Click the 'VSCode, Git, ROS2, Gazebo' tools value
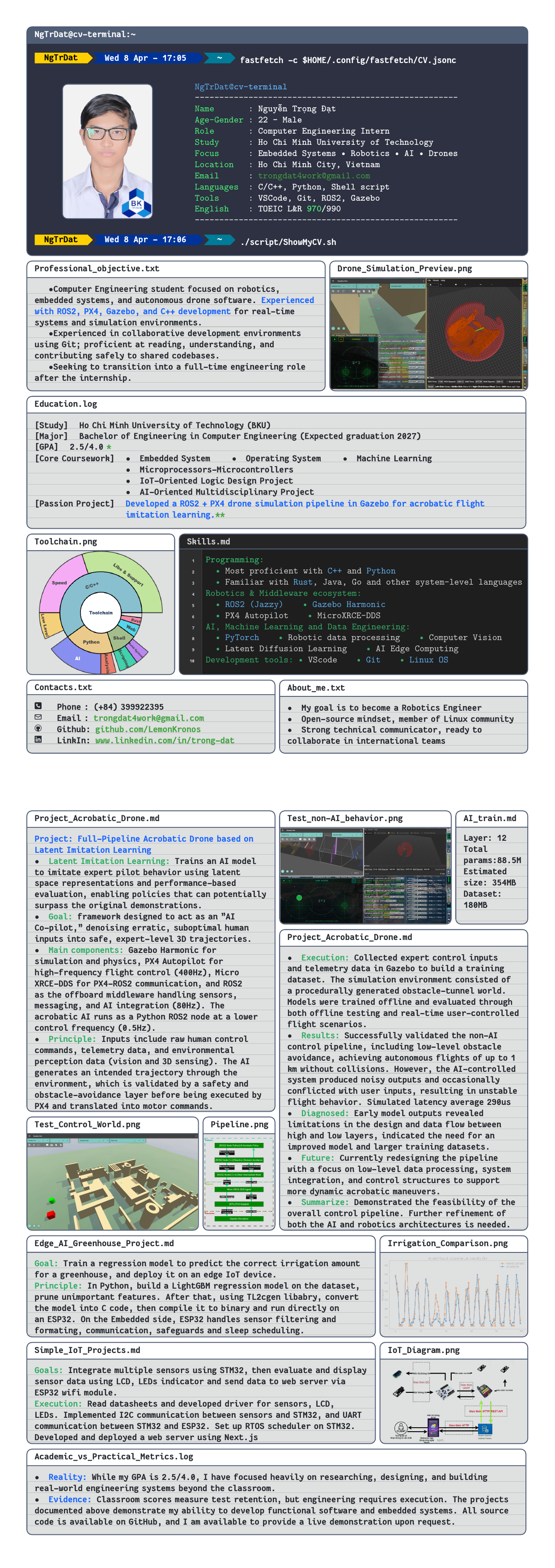 (x=318, y=198)
